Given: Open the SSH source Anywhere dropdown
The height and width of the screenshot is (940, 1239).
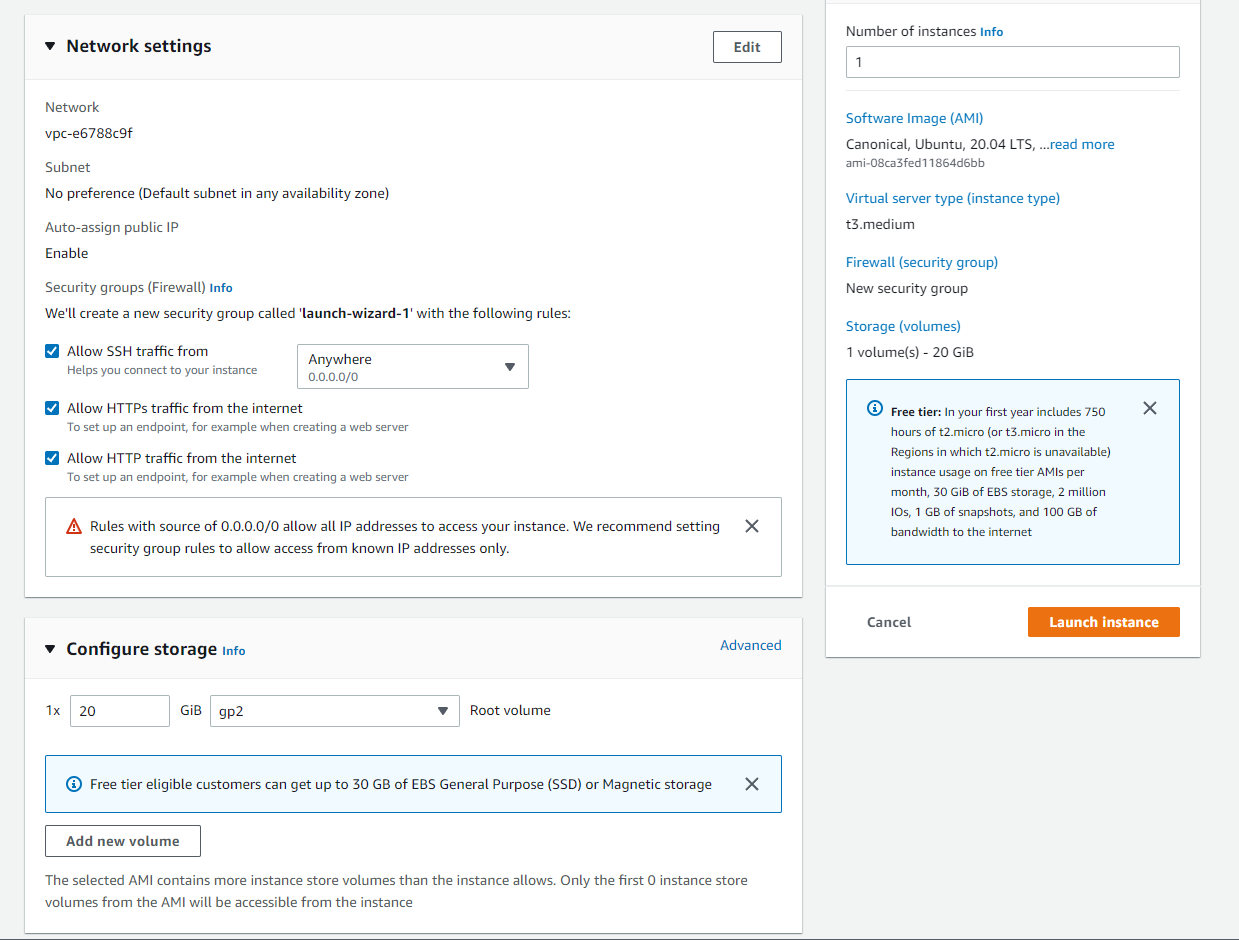Looking at the screenshot, I should click(412, 367).
